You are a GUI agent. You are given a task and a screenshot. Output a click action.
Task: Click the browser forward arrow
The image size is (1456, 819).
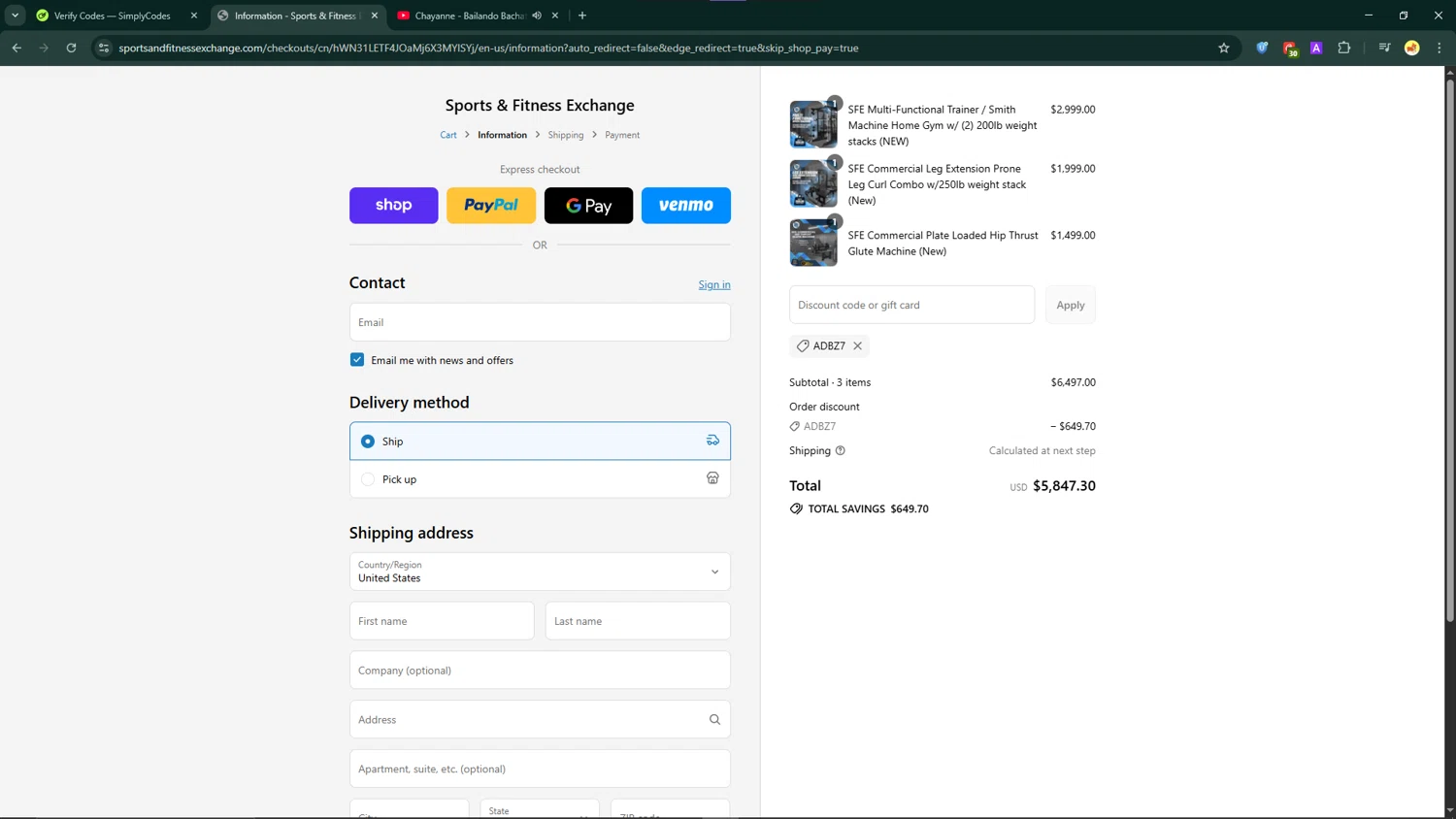click(44, 48)
